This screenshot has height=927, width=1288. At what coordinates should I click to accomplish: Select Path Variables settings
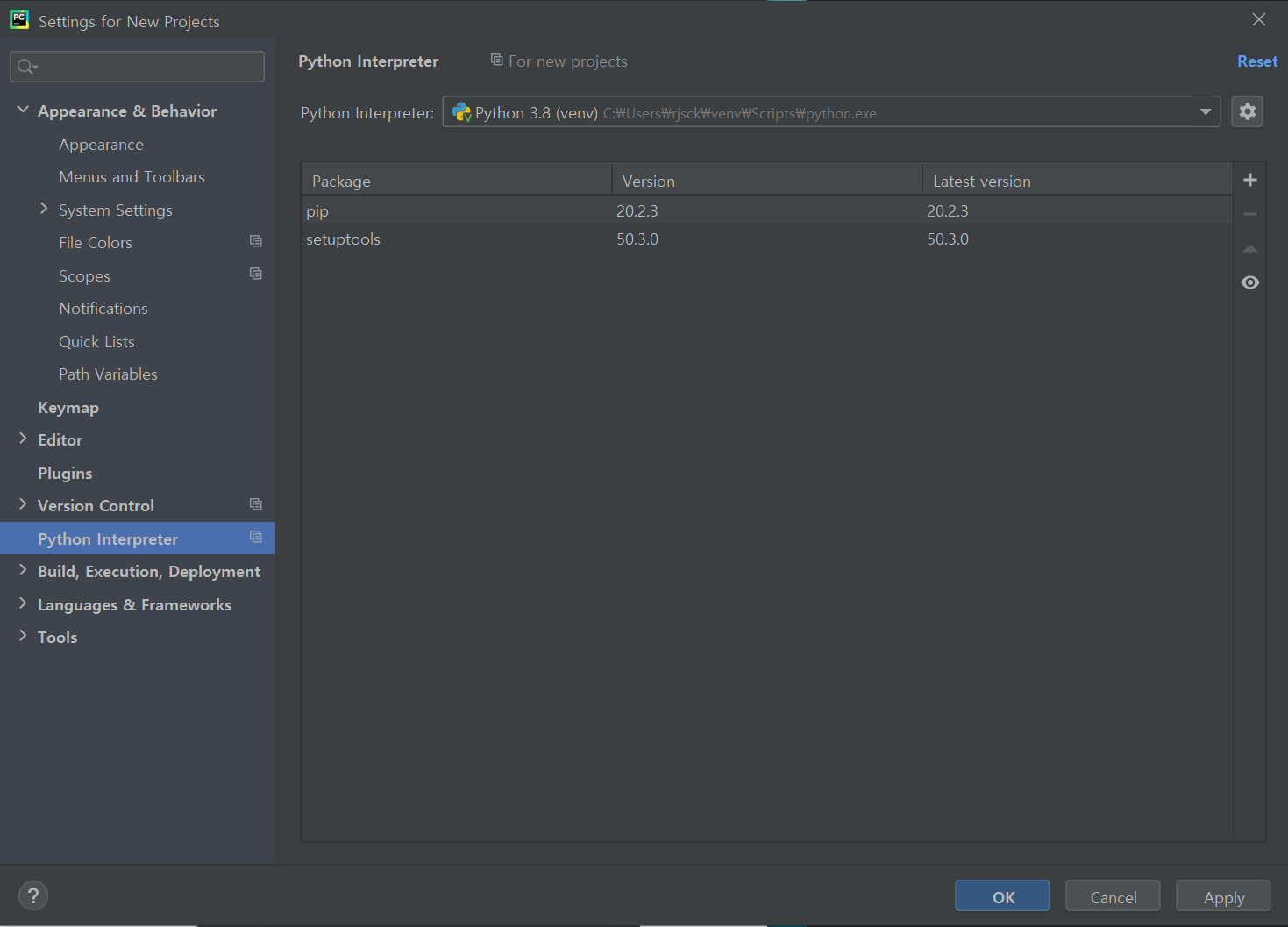(108, 374)
